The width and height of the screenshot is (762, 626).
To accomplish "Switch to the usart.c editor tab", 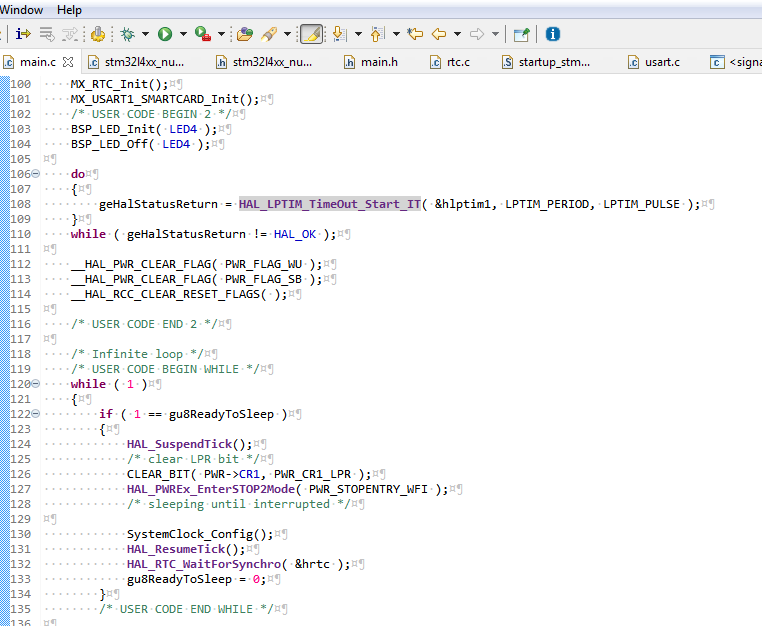I will pyautogui.click(x=654, y=62).
